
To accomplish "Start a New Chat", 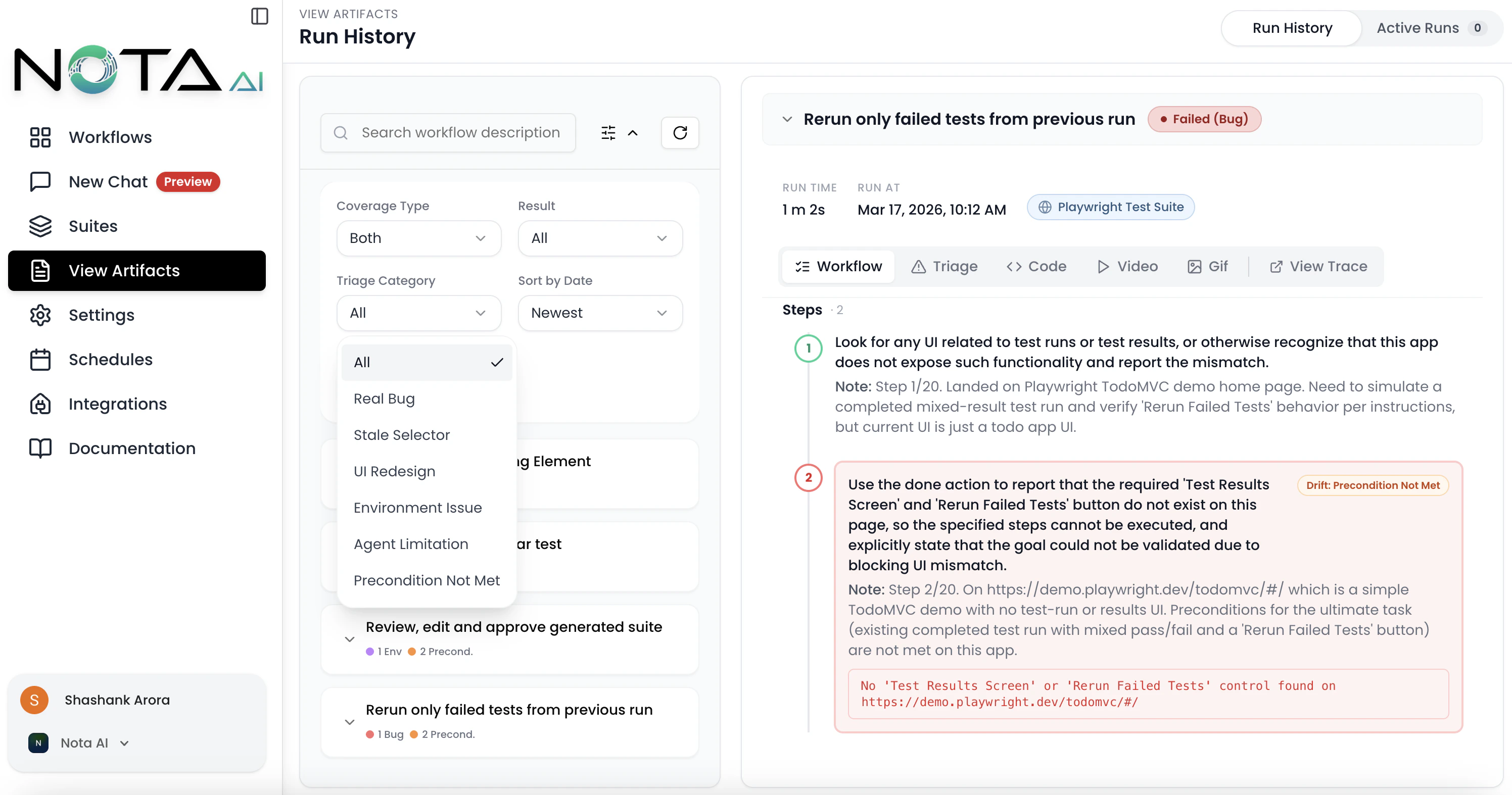I will click(x=108, y=181).
